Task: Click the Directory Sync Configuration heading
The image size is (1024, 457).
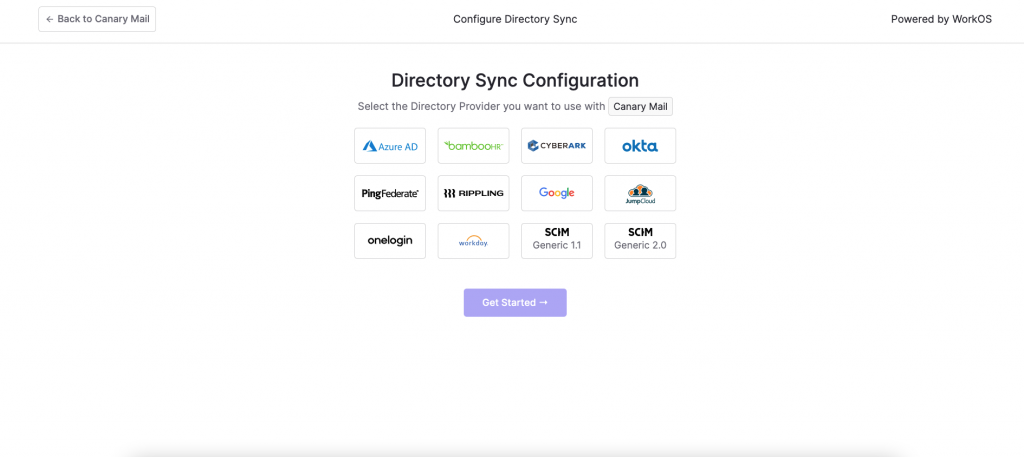Action: [x=515, y=80]
